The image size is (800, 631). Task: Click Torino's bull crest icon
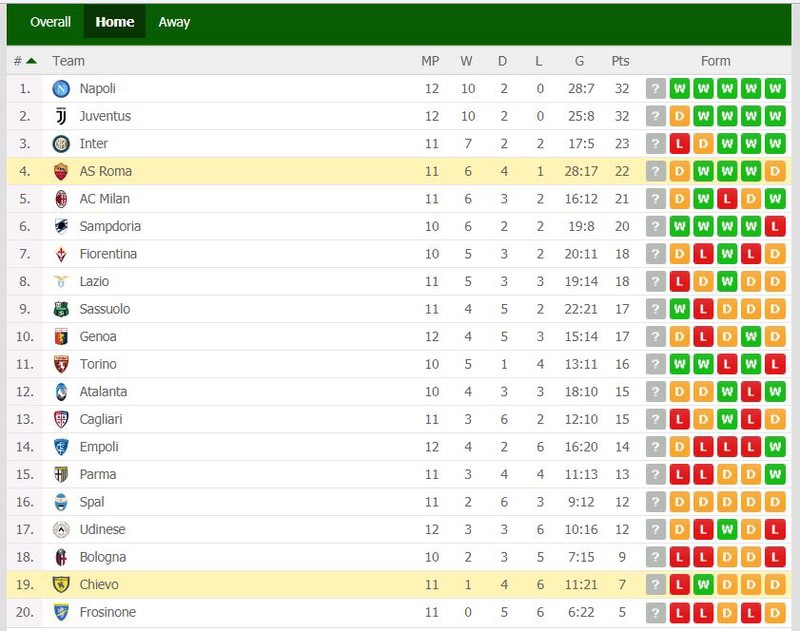(x=61, y=364)
